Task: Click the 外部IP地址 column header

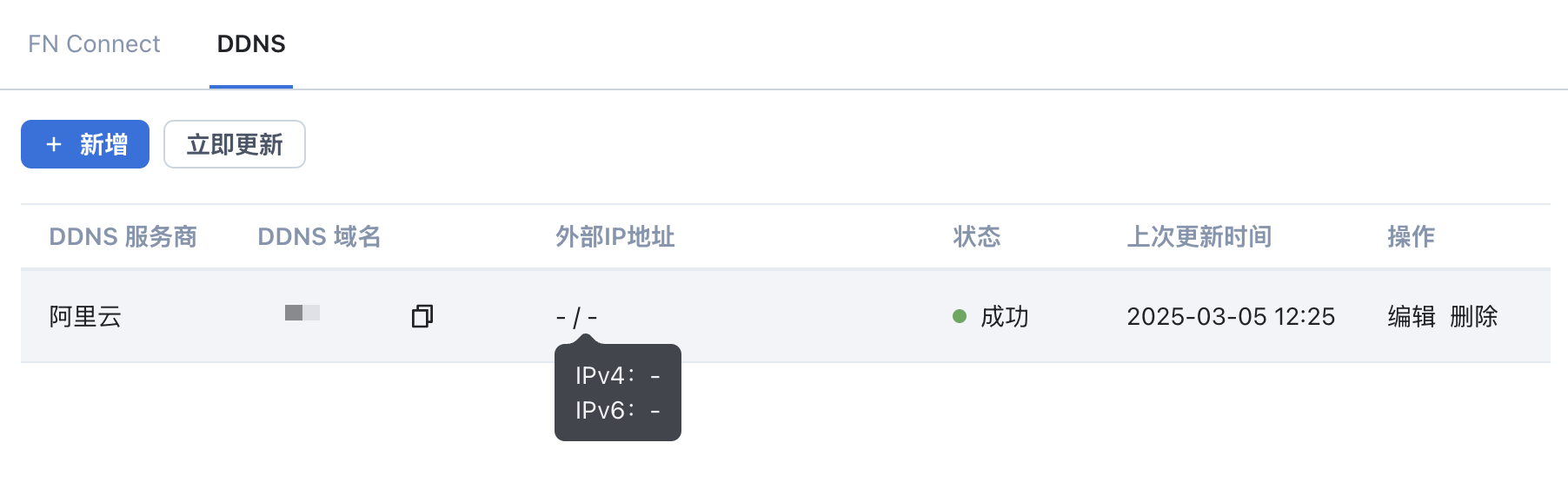Action: tap(615, 236)
